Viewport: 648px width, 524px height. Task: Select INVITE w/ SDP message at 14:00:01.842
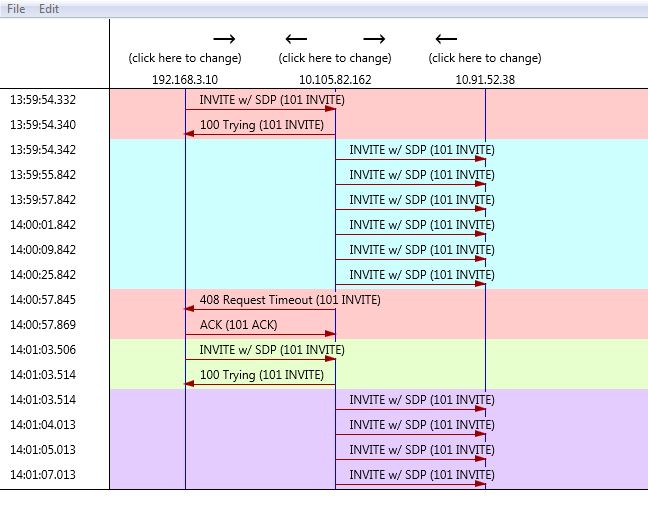[x=422, y=225]
